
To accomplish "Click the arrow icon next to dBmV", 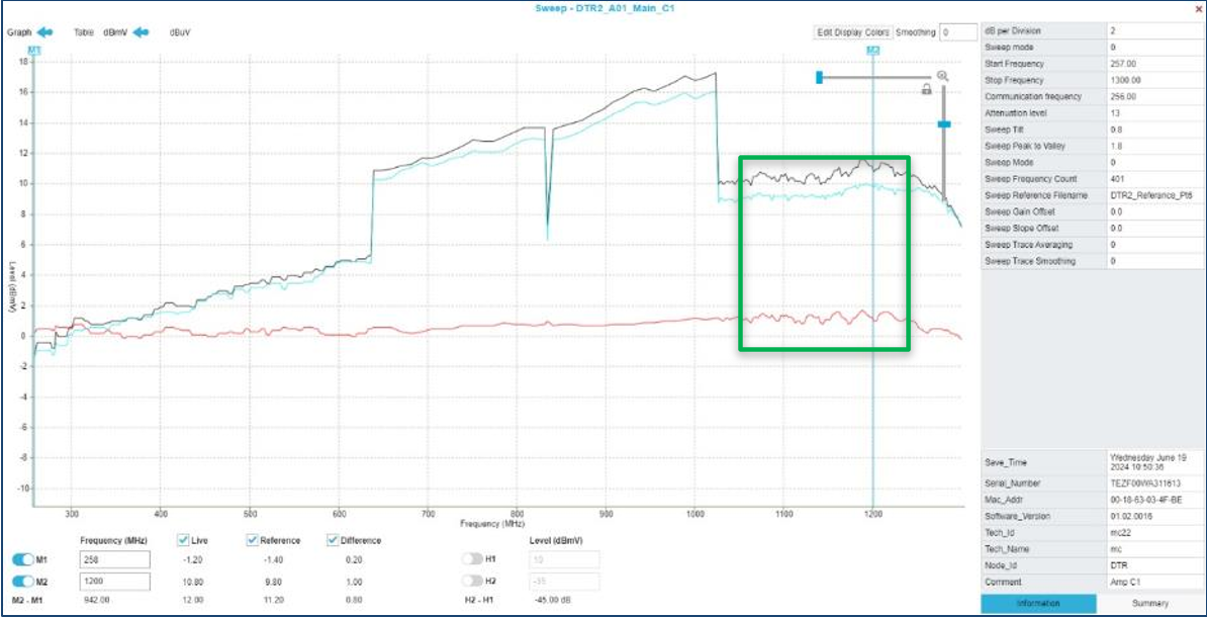I will pyautogui.click(x=141, y=32).
